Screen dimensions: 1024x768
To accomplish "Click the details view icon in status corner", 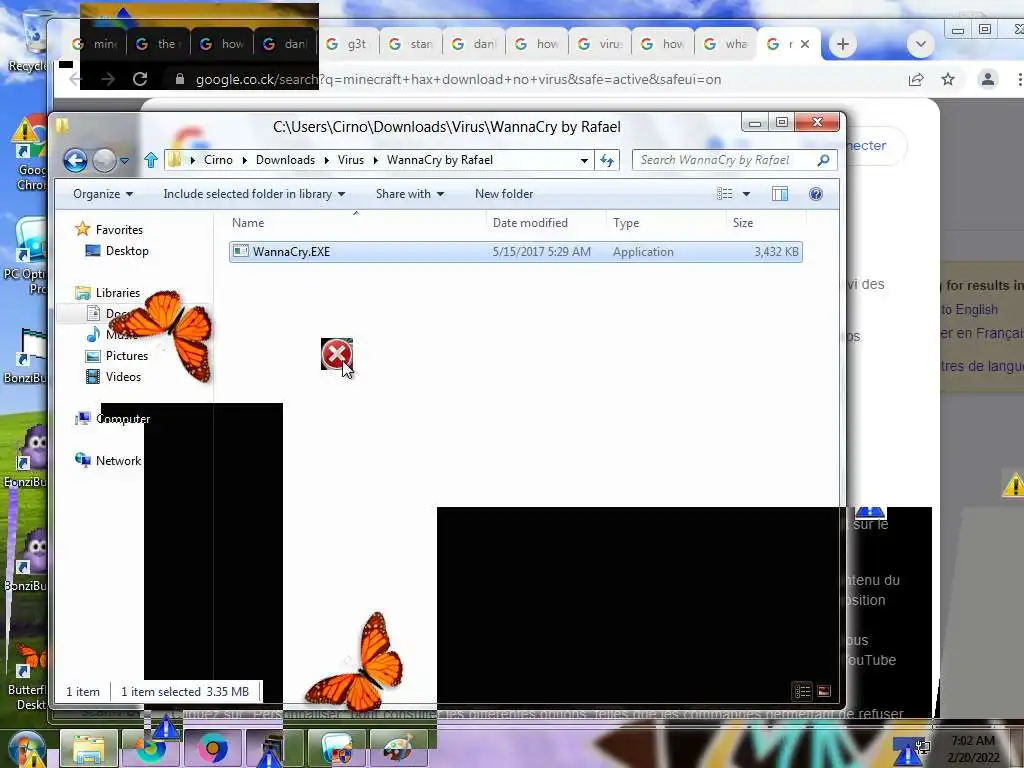I will 803,691.
